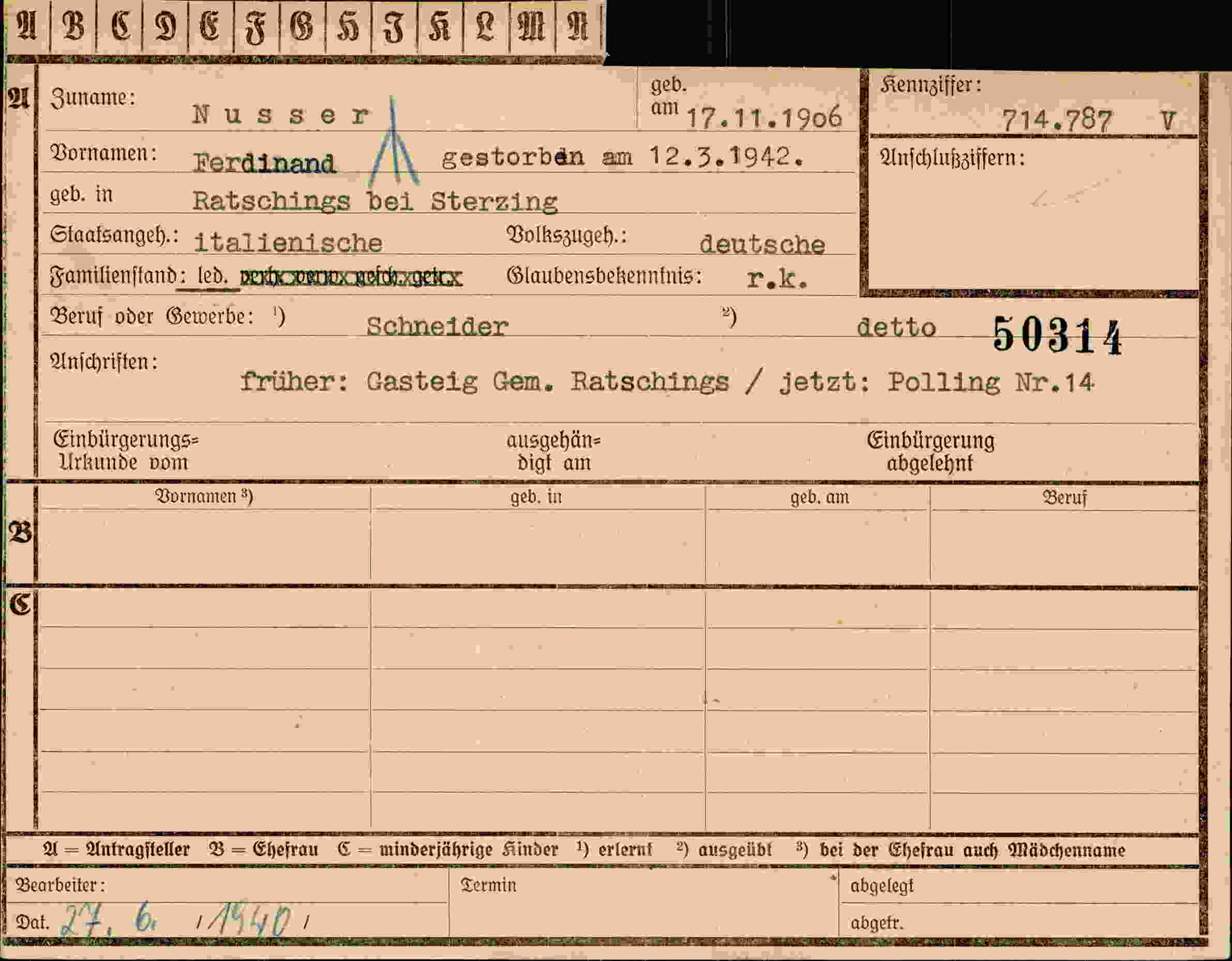Click the 'Vornamen 3)' column header

coord(204,496)
